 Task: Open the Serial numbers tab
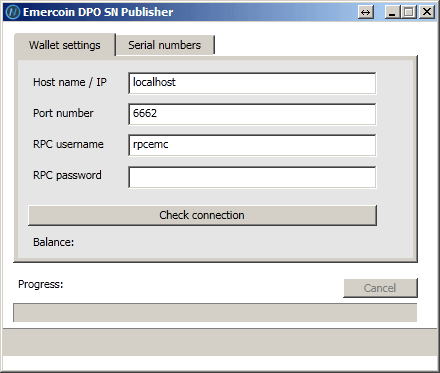click(x=165, y=45)
